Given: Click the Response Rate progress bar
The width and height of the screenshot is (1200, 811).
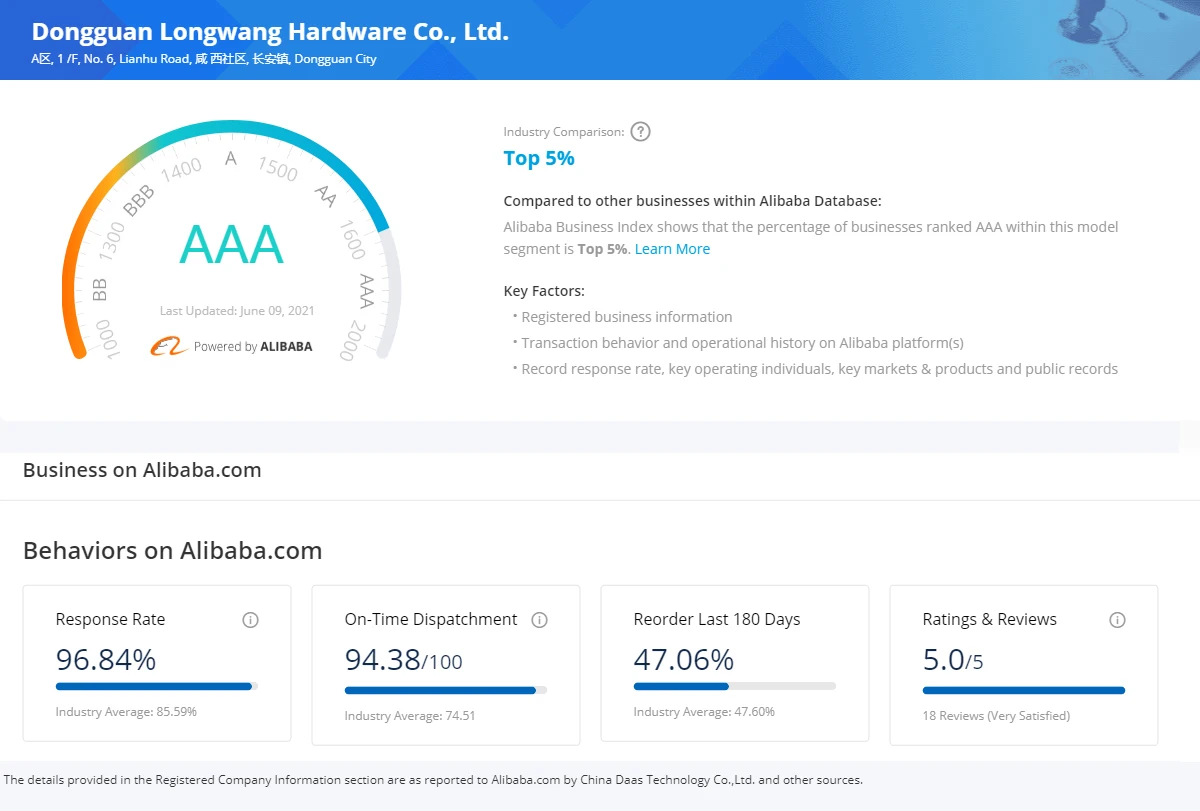Looking at the screenshot, I should 157,686.
